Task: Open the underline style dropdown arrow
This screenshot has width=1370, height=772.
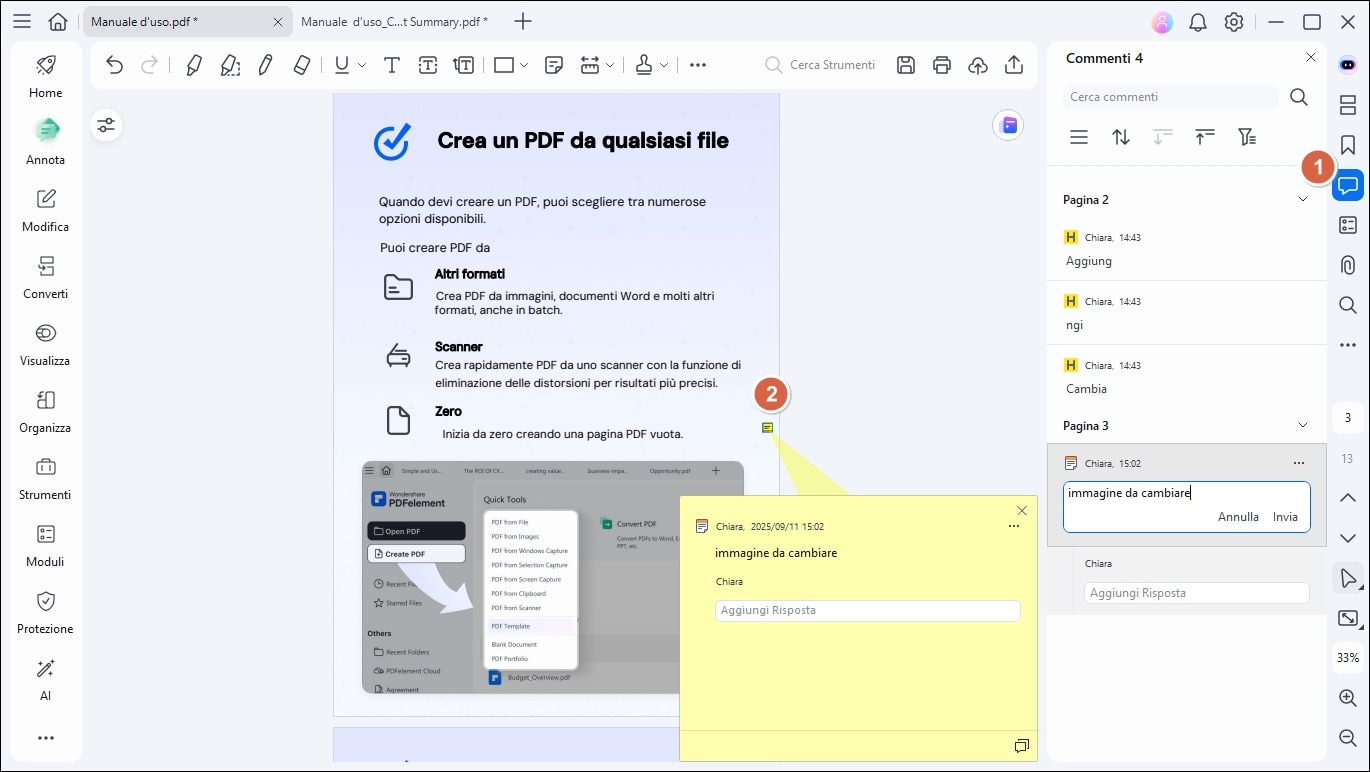Action: coord(362,65)
